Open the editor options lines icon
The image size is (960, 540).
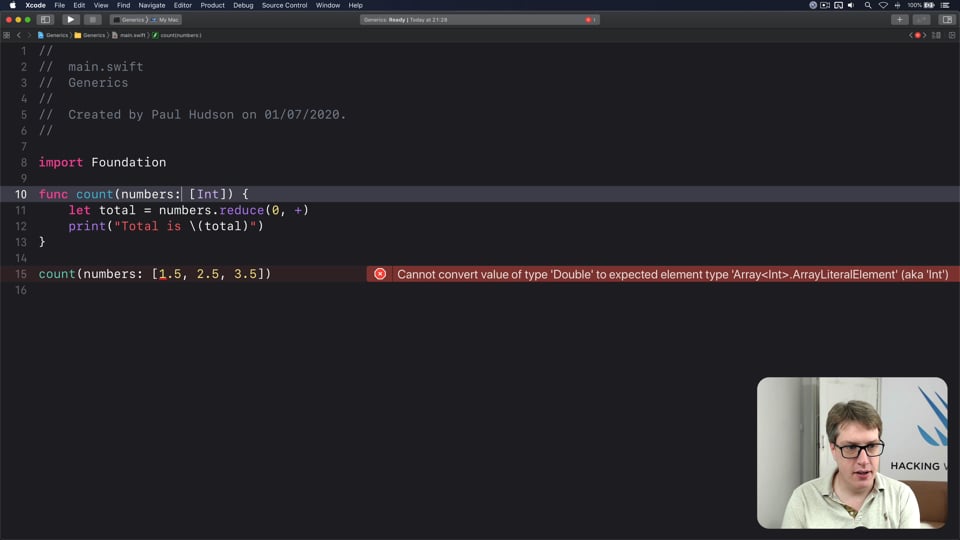(936, 35)
